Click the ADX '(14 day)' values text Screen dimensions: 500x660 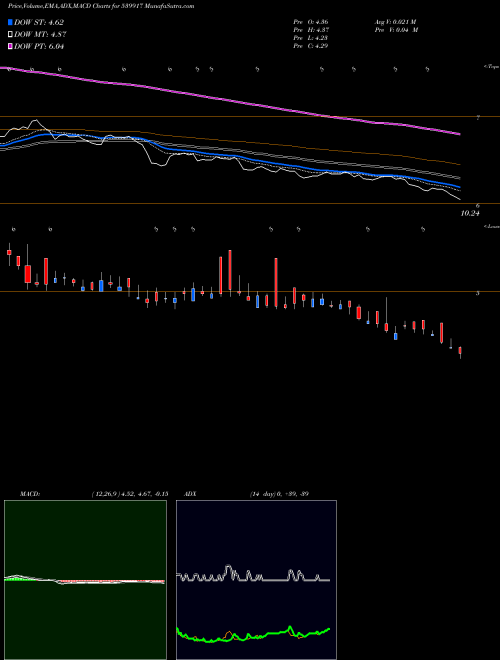[279, 494]
